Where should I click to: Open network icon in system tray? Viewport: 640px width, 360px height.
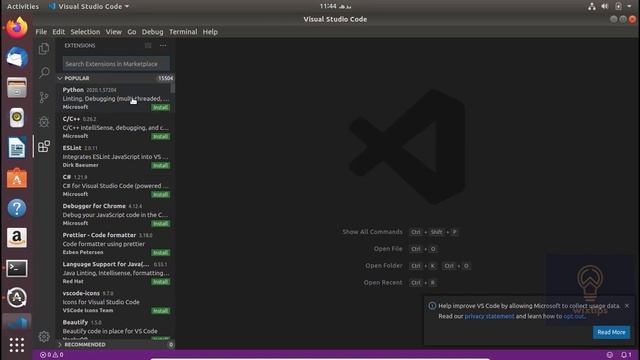[x=591, y=6]
